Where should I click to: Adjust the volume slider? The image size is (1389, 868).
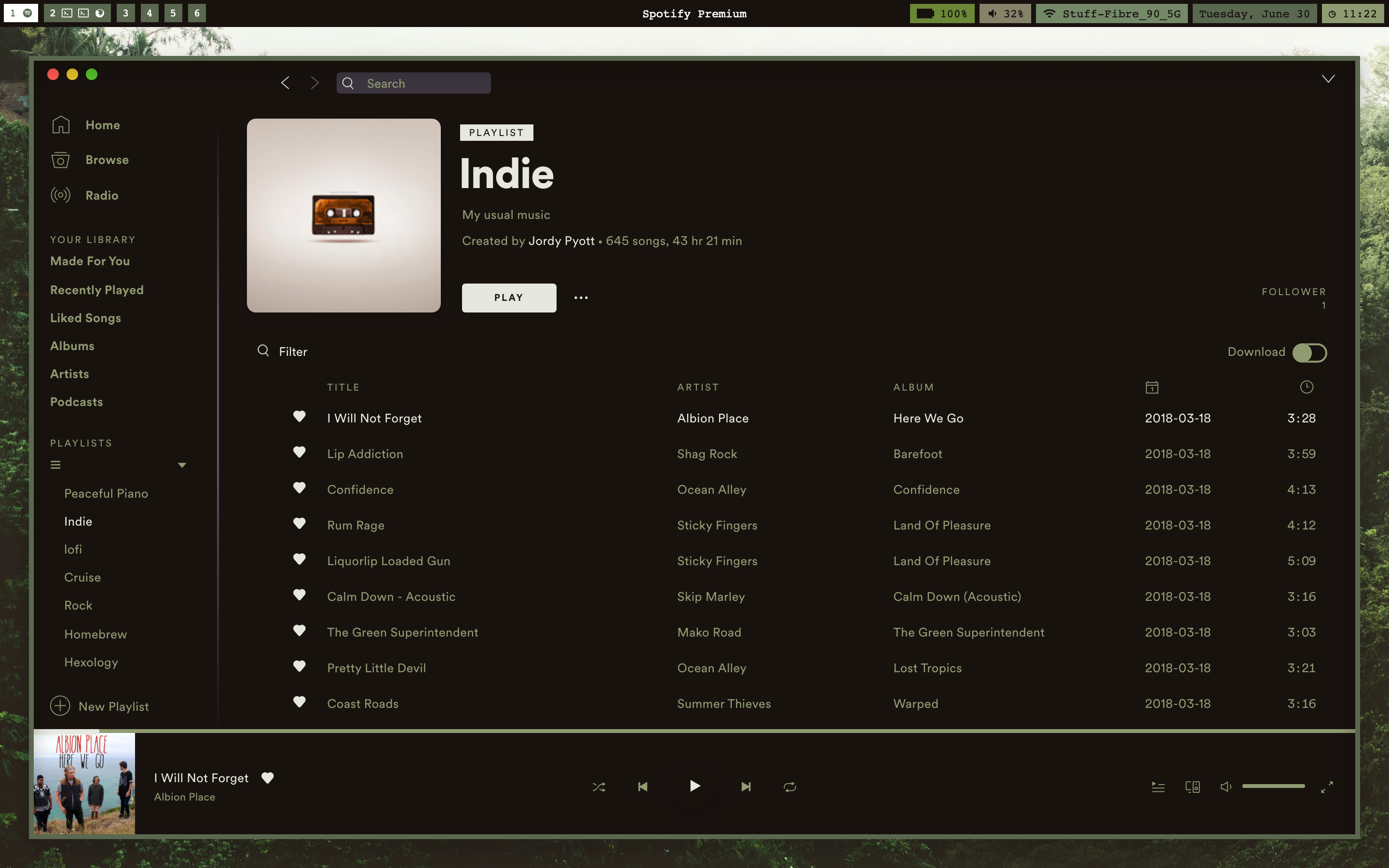[1273, 786]
